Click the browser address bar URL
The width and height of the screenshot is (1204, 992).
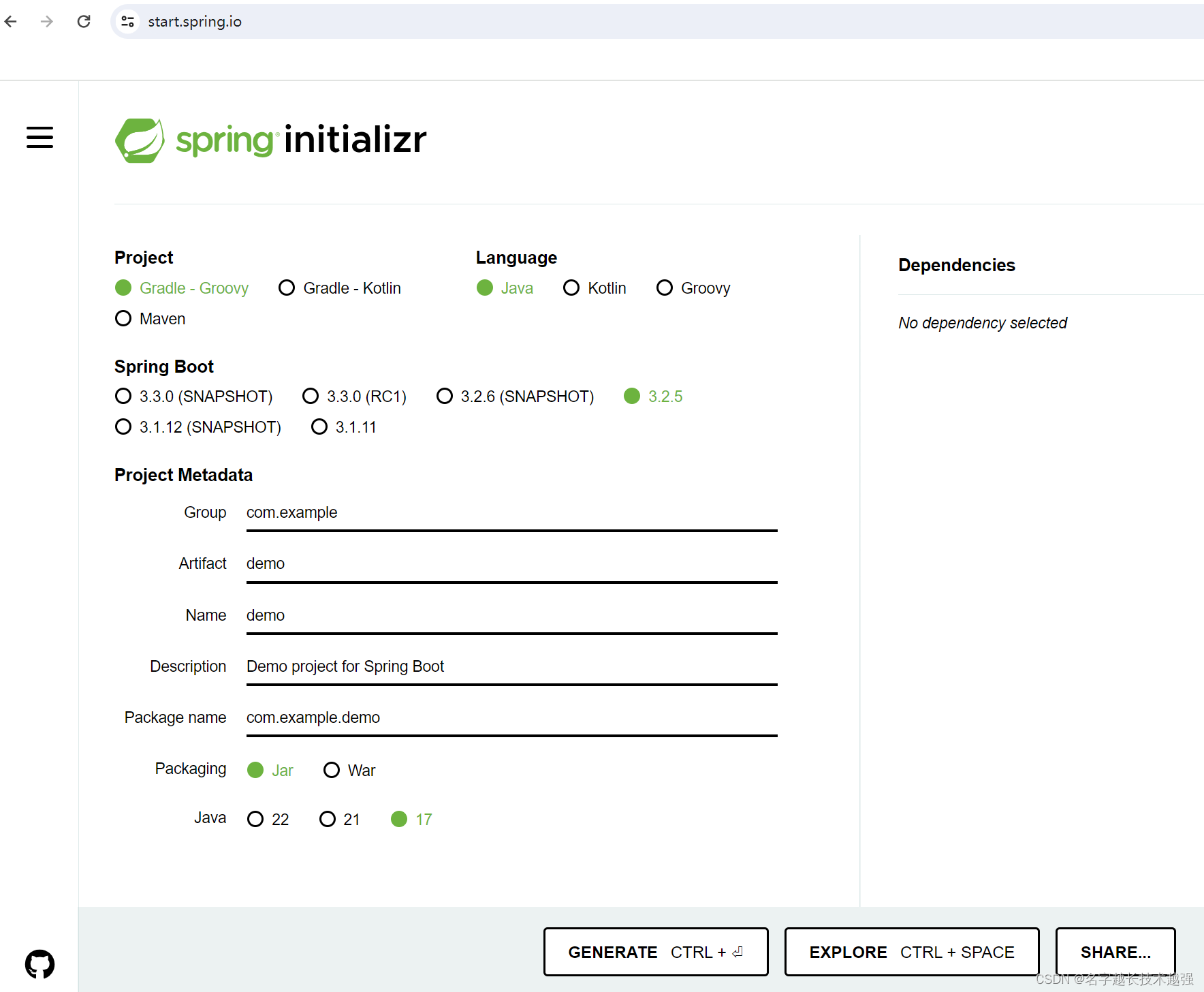pyautogui.click(x=195, y=22)
